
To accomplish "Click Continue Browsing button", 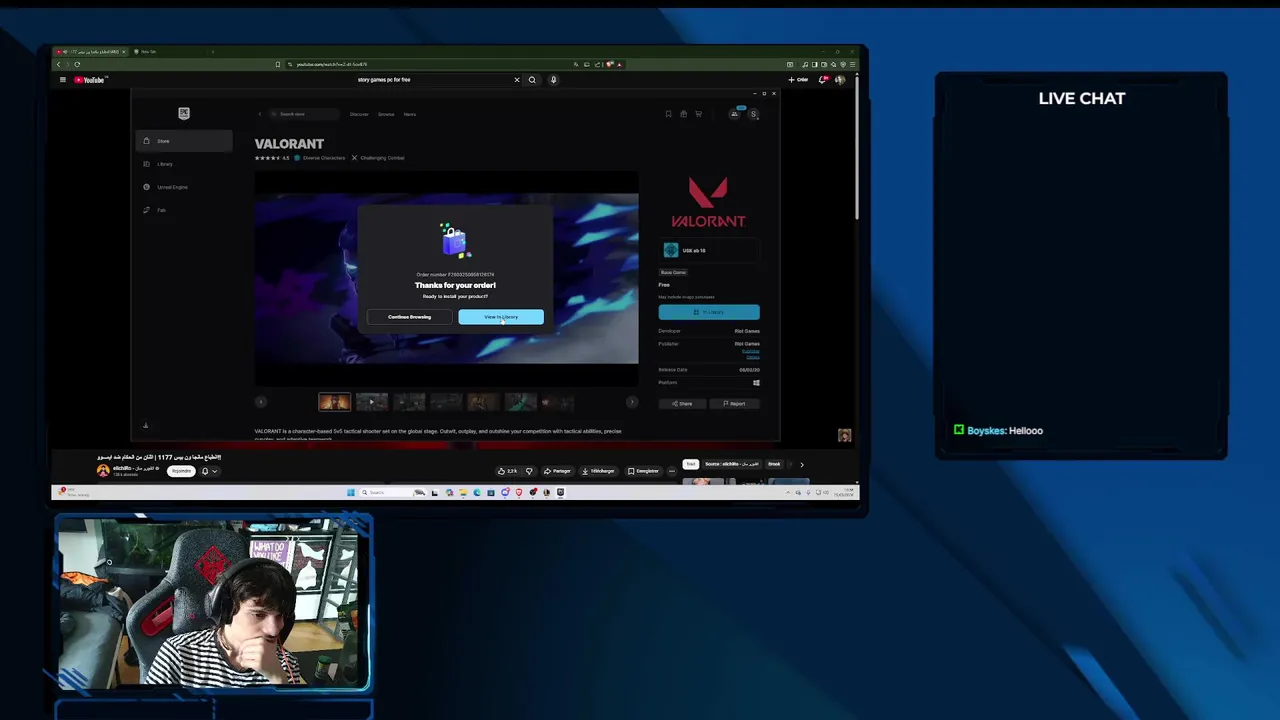I will point(409,317).
